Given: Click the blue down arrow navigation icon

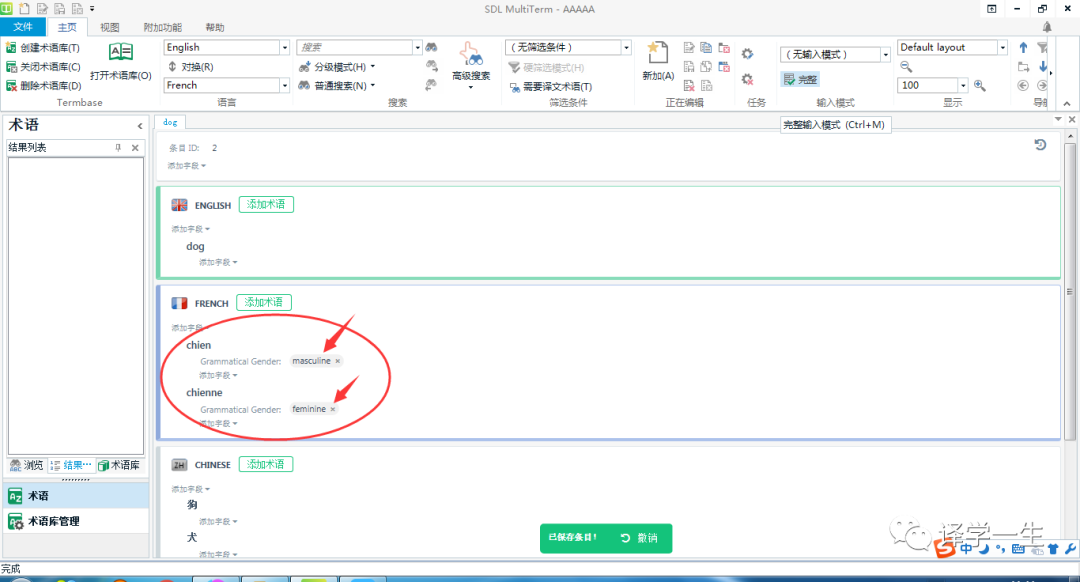Looking at the screenshot, I should 1043,67.
